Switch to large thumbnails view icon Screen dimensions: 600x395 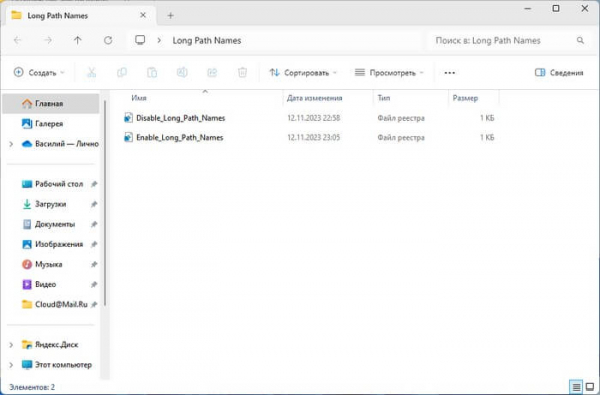590,387
